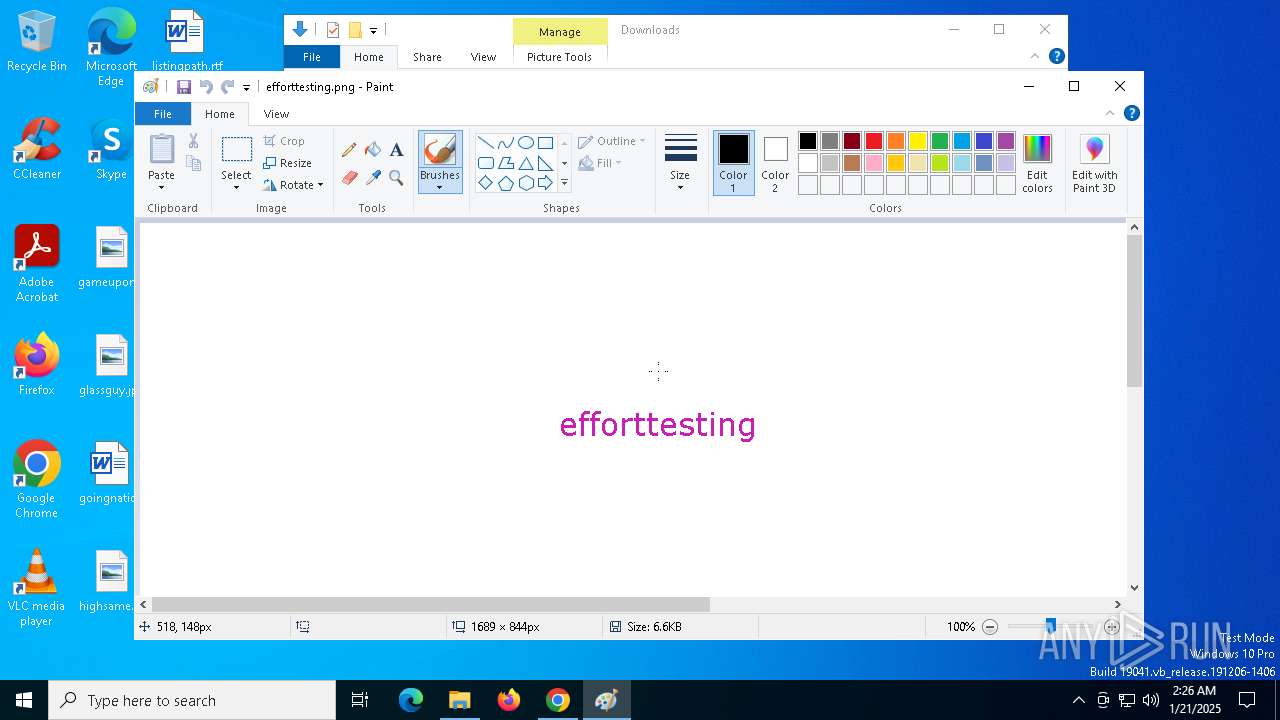This screenshot has width=1280, height=720.
Task: Open Customize Quick Access Toolbar dropdown
Action: (x=246, y=88)
